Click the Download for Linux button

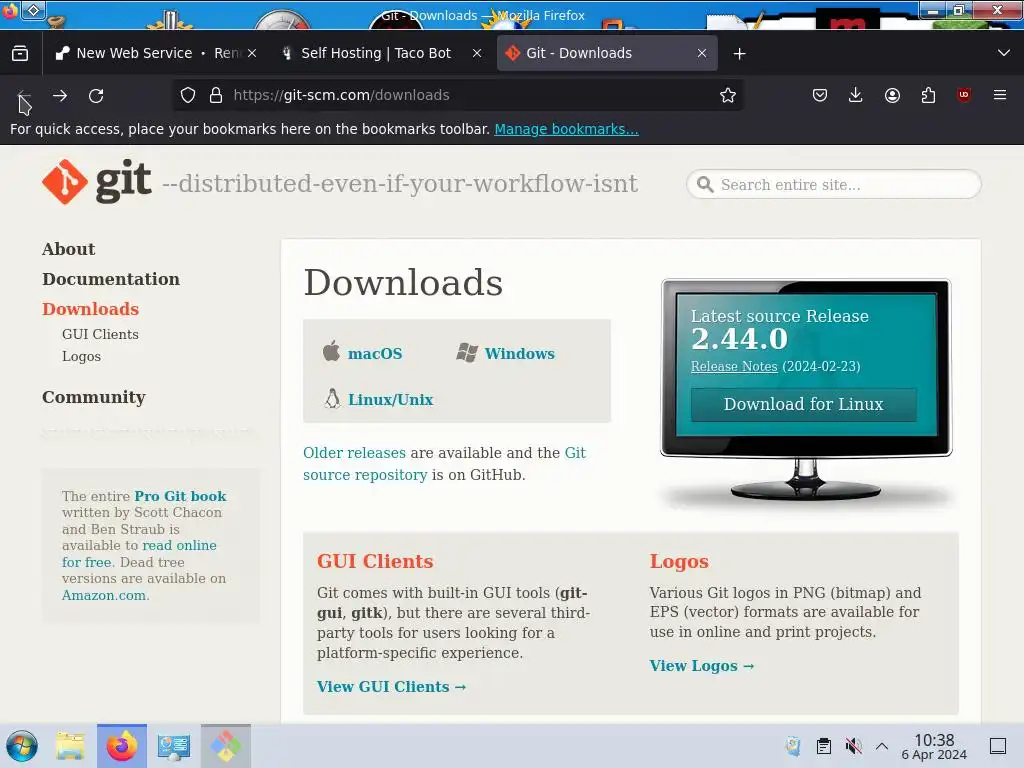(x=803, y=404)
